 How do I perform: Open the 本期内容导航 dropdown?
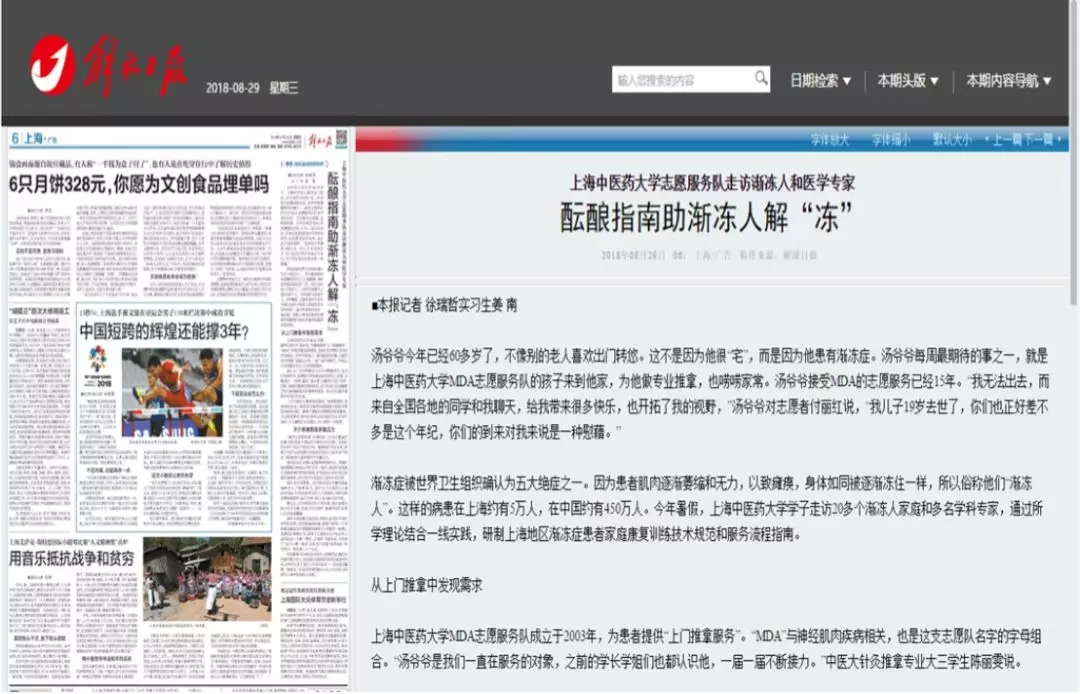tap(1008, 81)
